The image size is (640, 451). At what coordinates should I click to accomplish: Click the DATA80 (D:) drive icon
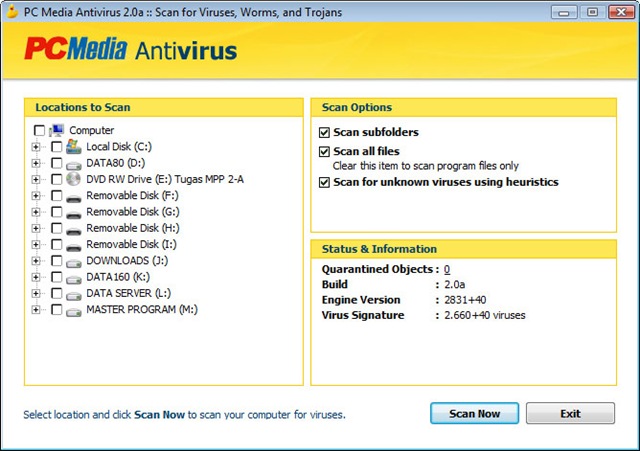(x=73, y=163)
